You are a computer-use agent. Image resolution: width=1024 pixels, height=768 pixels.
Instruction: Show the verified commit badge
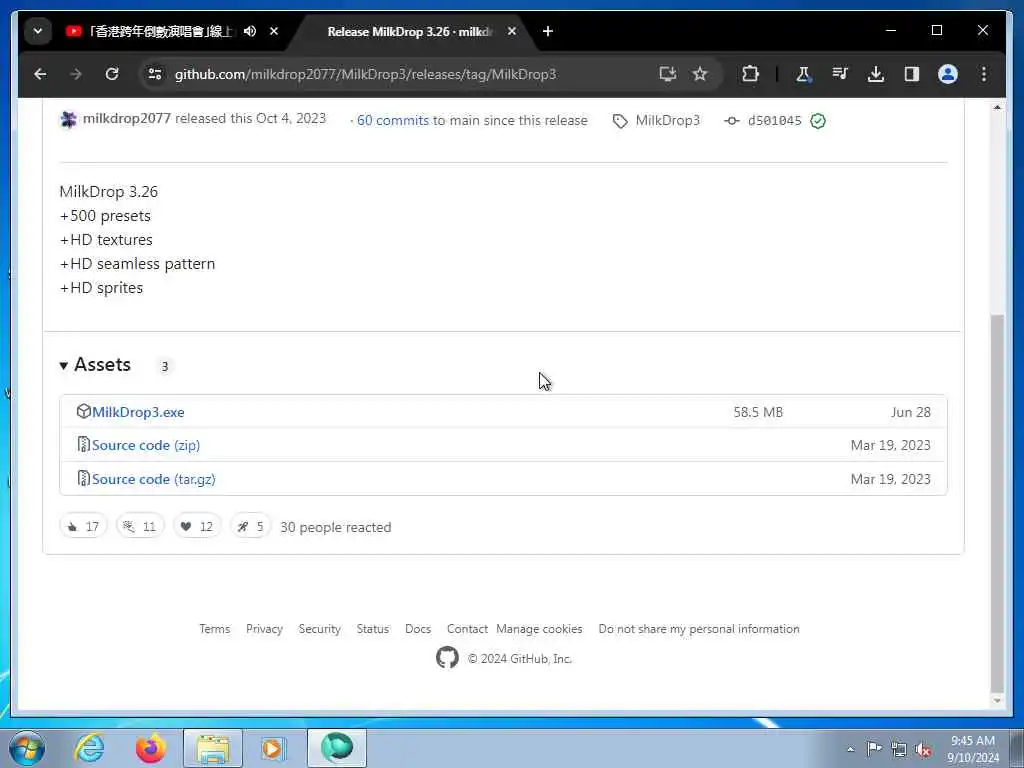coord(818,121)
